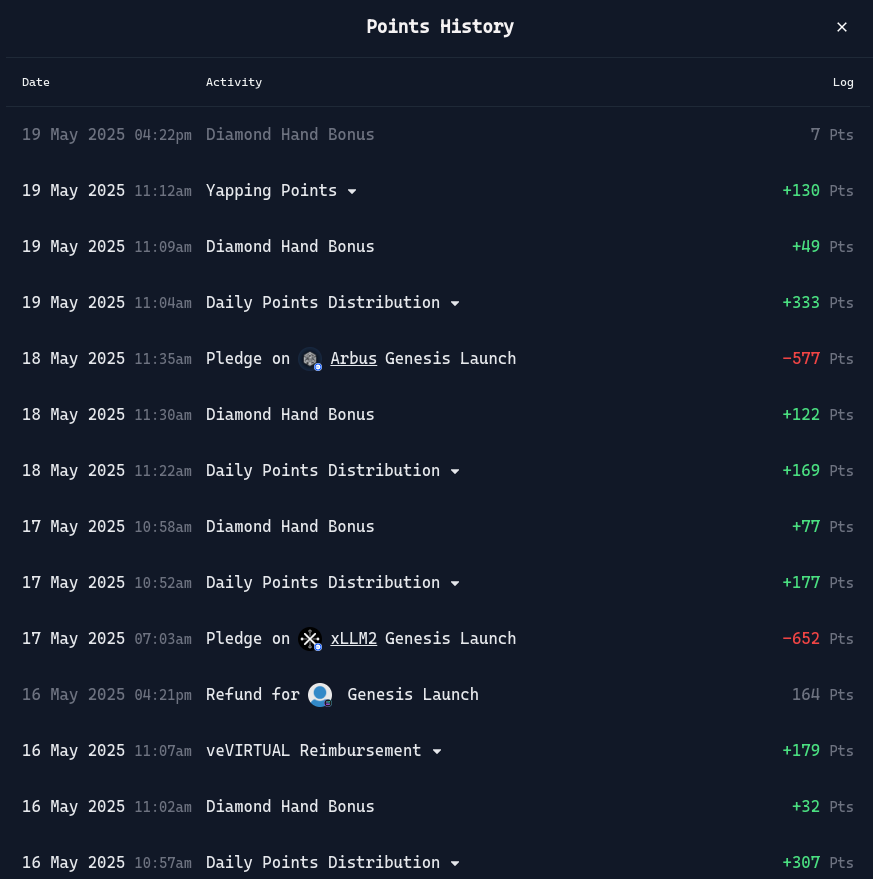Select the -652 Pts xLLM2 pledge entry
This screenshot has height=879, width=873.
coord(437,639)
